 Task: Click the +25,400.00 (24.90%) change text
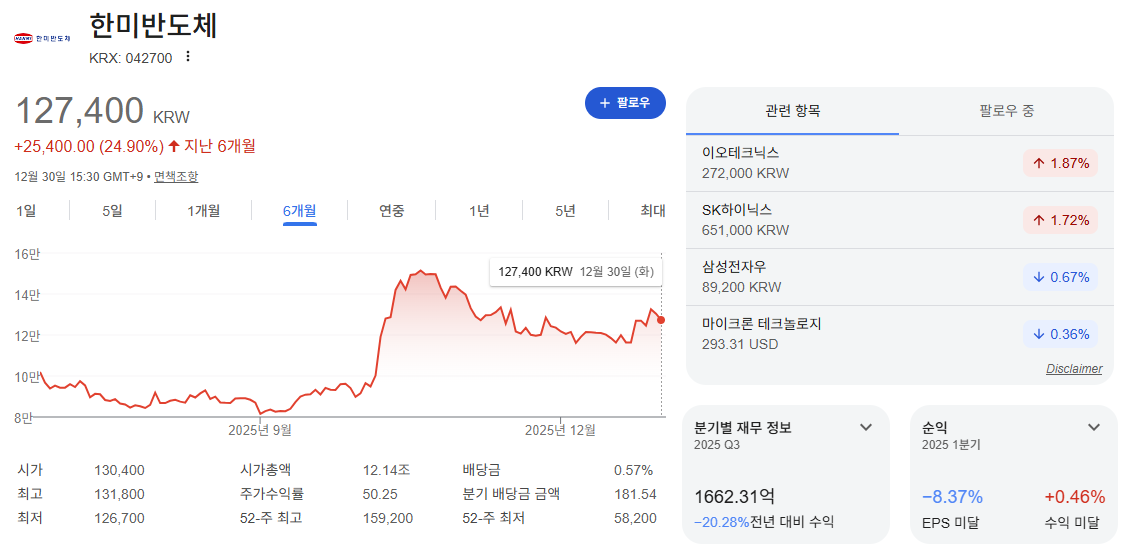pos(89,147)
